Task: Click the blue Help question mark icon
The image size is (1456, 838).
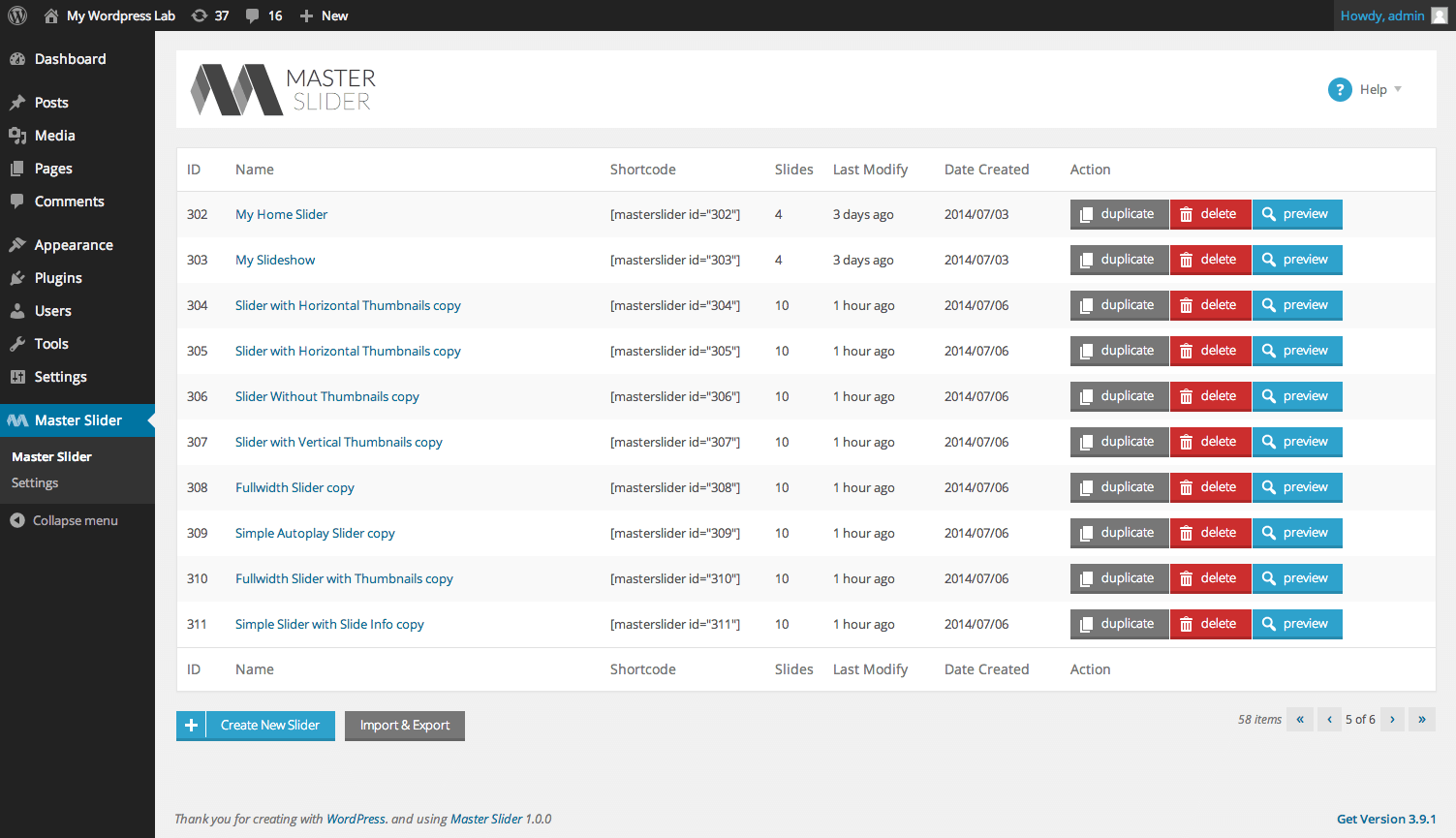Action: pos(1340,89)
